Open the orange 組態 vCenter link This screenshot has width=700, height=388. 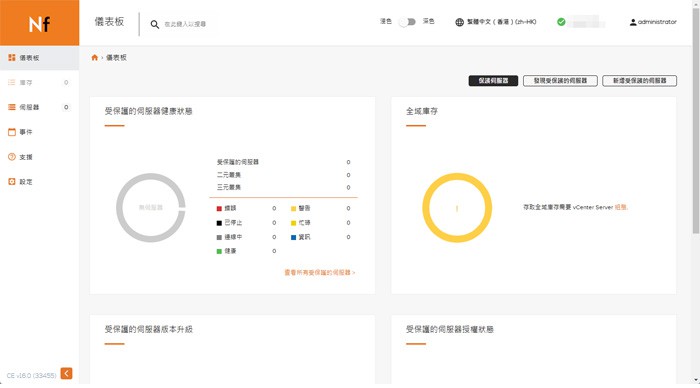pos(621,207)
